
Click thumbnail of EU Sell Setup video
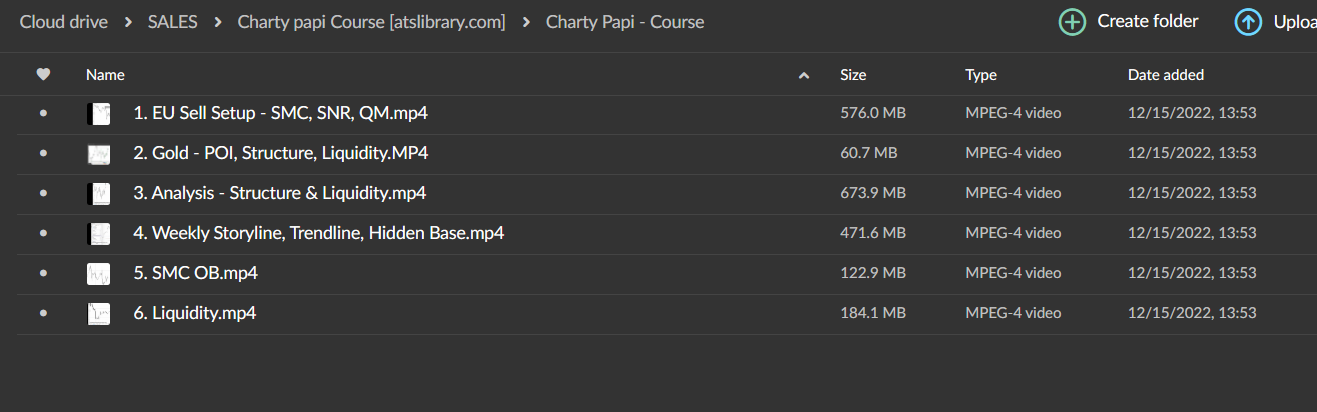[98, 114]
